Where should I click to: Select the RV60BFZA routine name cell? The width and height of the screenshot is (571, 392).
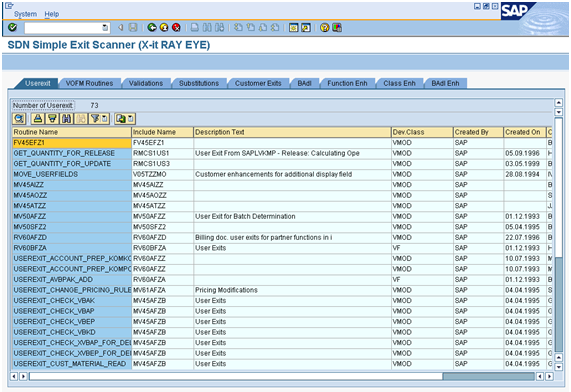tap(72, 248)
